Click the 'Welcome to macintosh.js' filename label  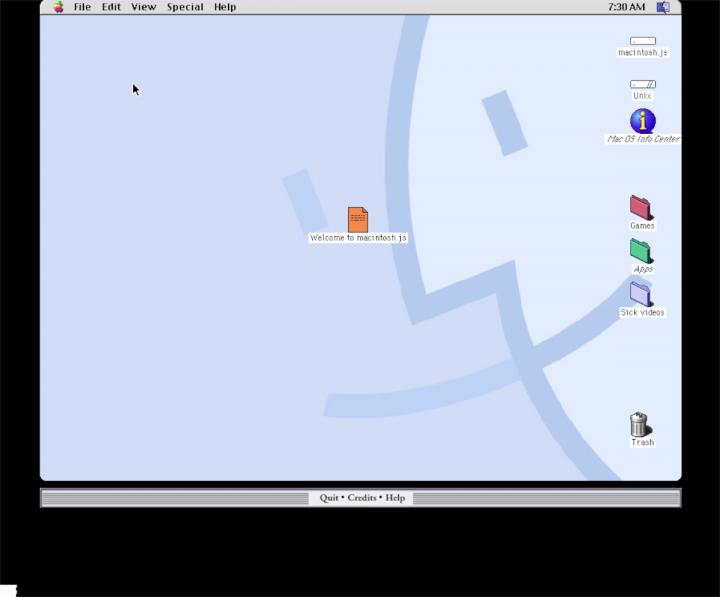358,238
